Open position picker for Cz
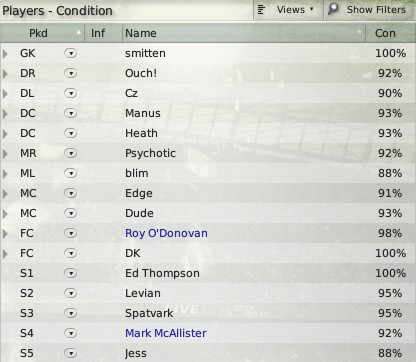Image resolution: width=416 pixels, height=362 pixels. click(71, 93)
